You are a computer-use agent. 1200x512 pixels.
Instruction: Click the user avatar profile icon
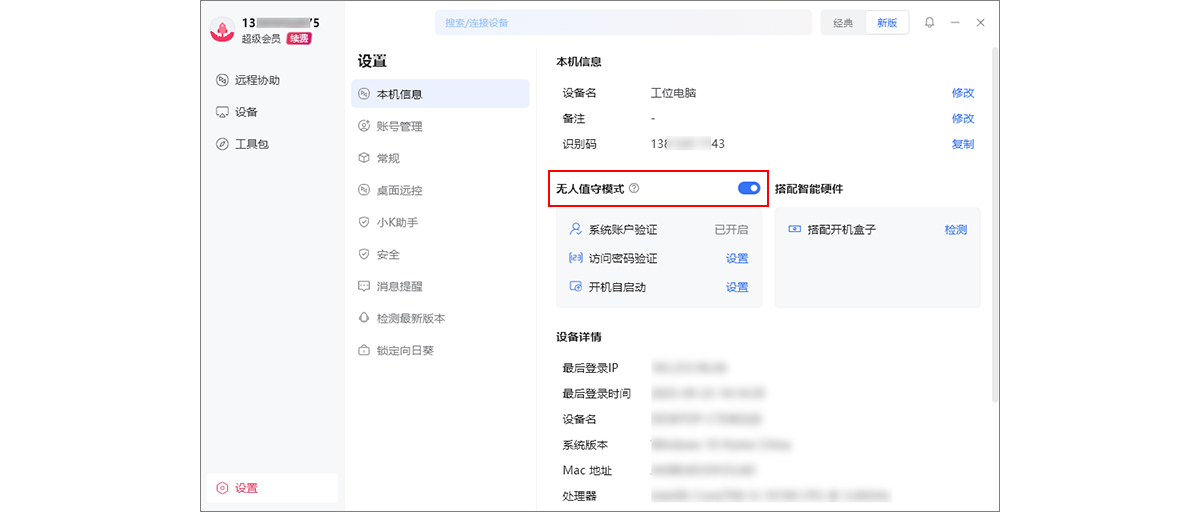222,30
